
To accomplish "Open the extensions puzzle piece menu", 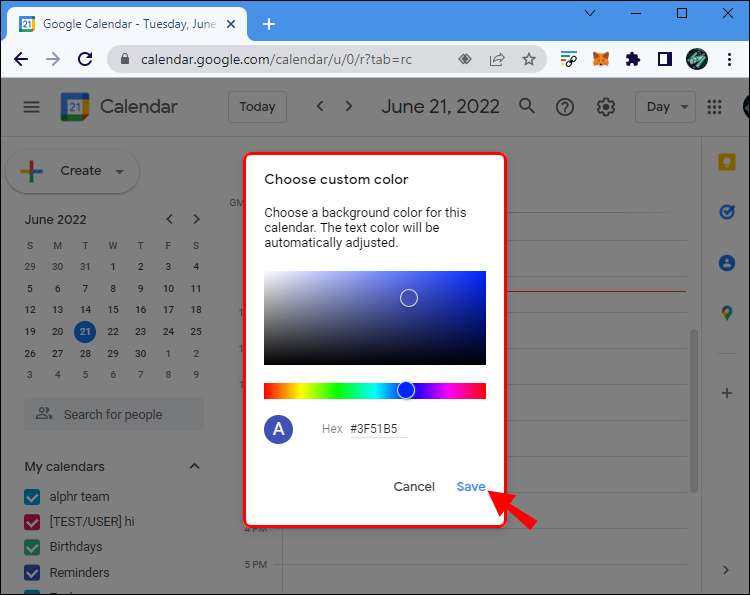I will point(633,59).
